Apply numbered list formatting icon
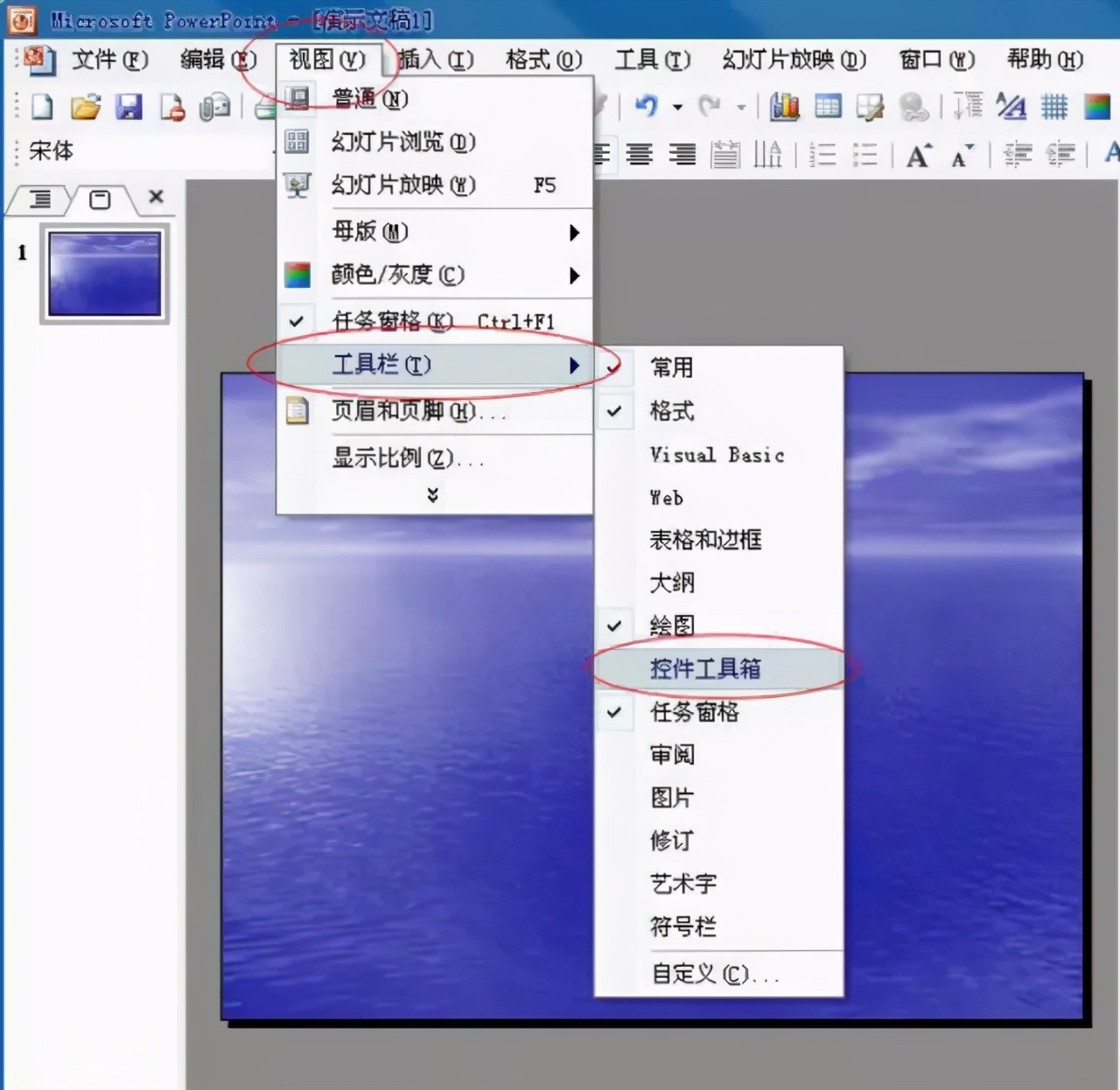The image size is (1120, 1090). click(x=822, y=155)
